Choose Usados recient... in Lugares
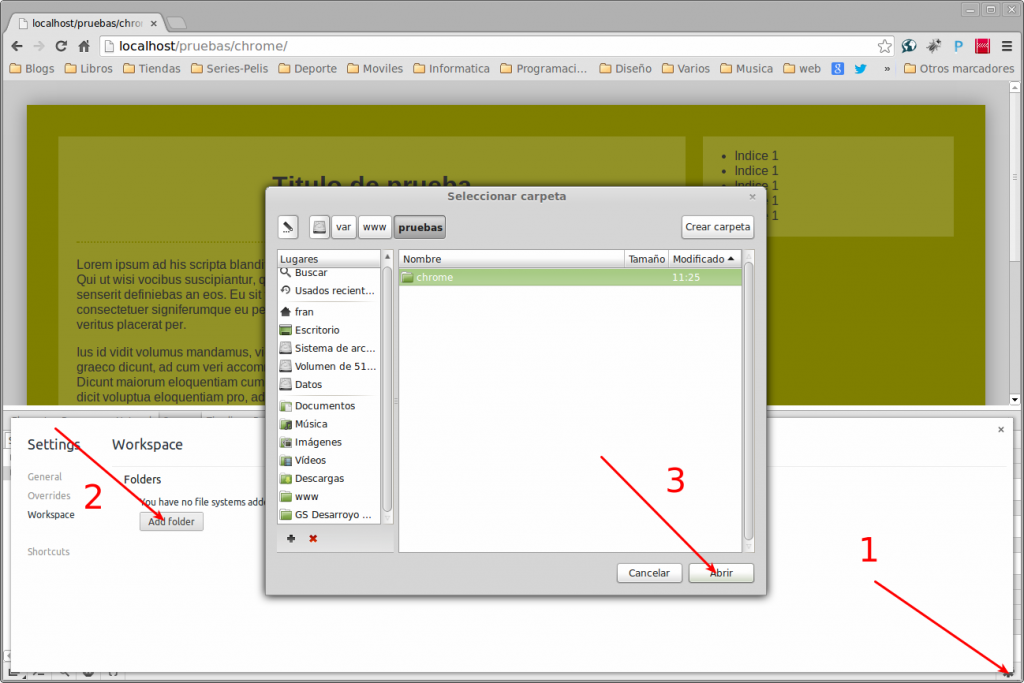The height and width of the screenshot is (683, 1024). pos(328,291)
